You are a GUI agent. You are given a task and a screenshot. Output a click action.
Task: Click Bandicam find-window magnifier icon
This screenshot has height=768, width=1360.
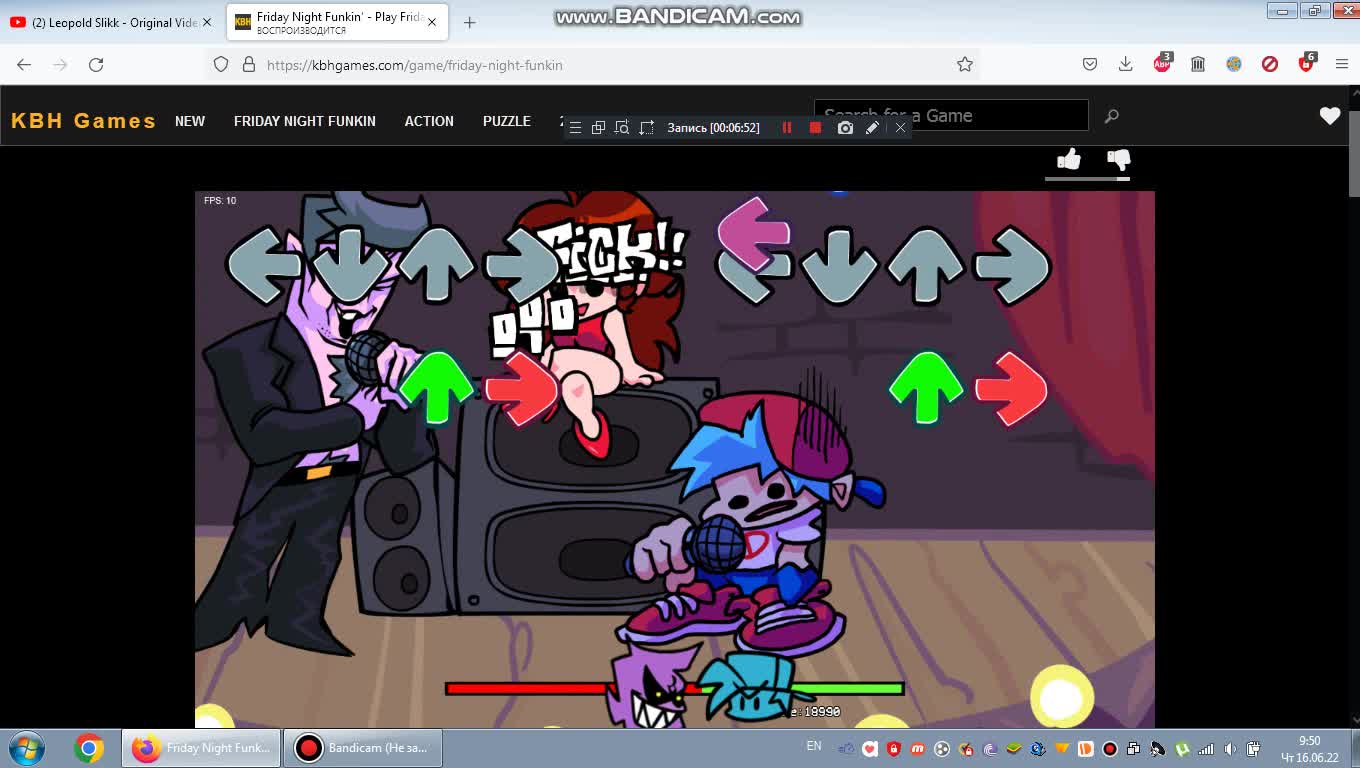coord(622,128)
